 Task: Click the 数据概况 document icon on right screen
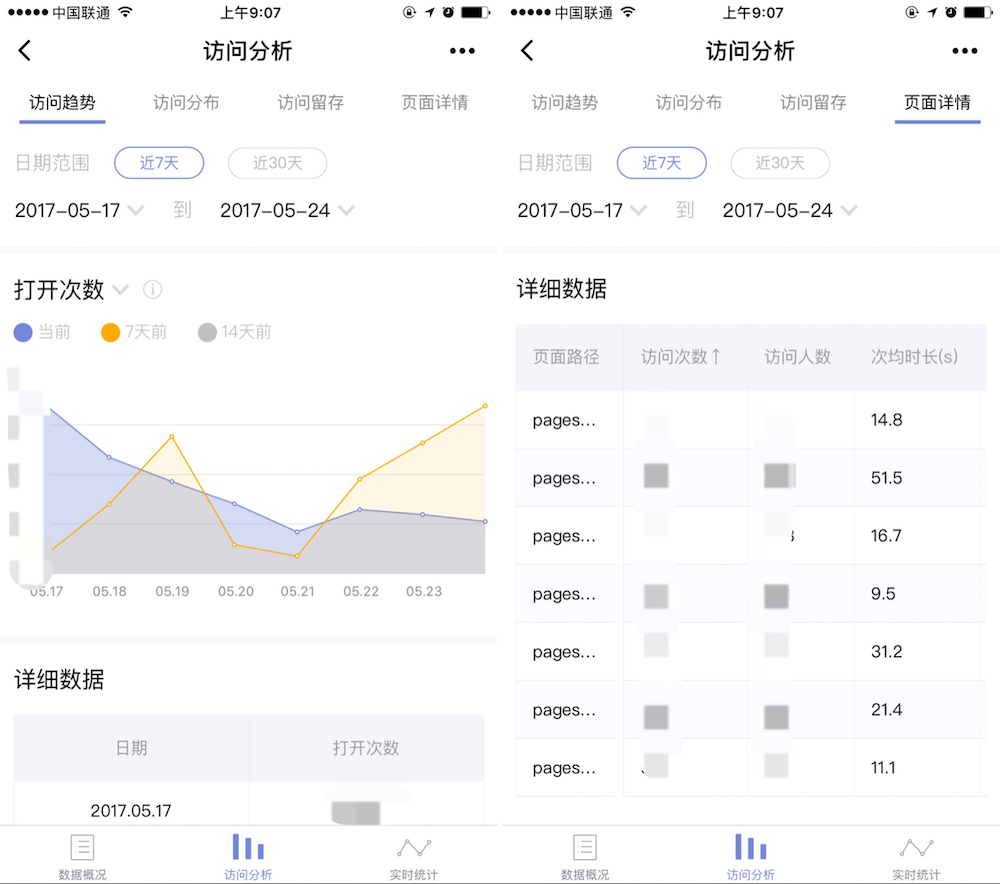point(585,853)
